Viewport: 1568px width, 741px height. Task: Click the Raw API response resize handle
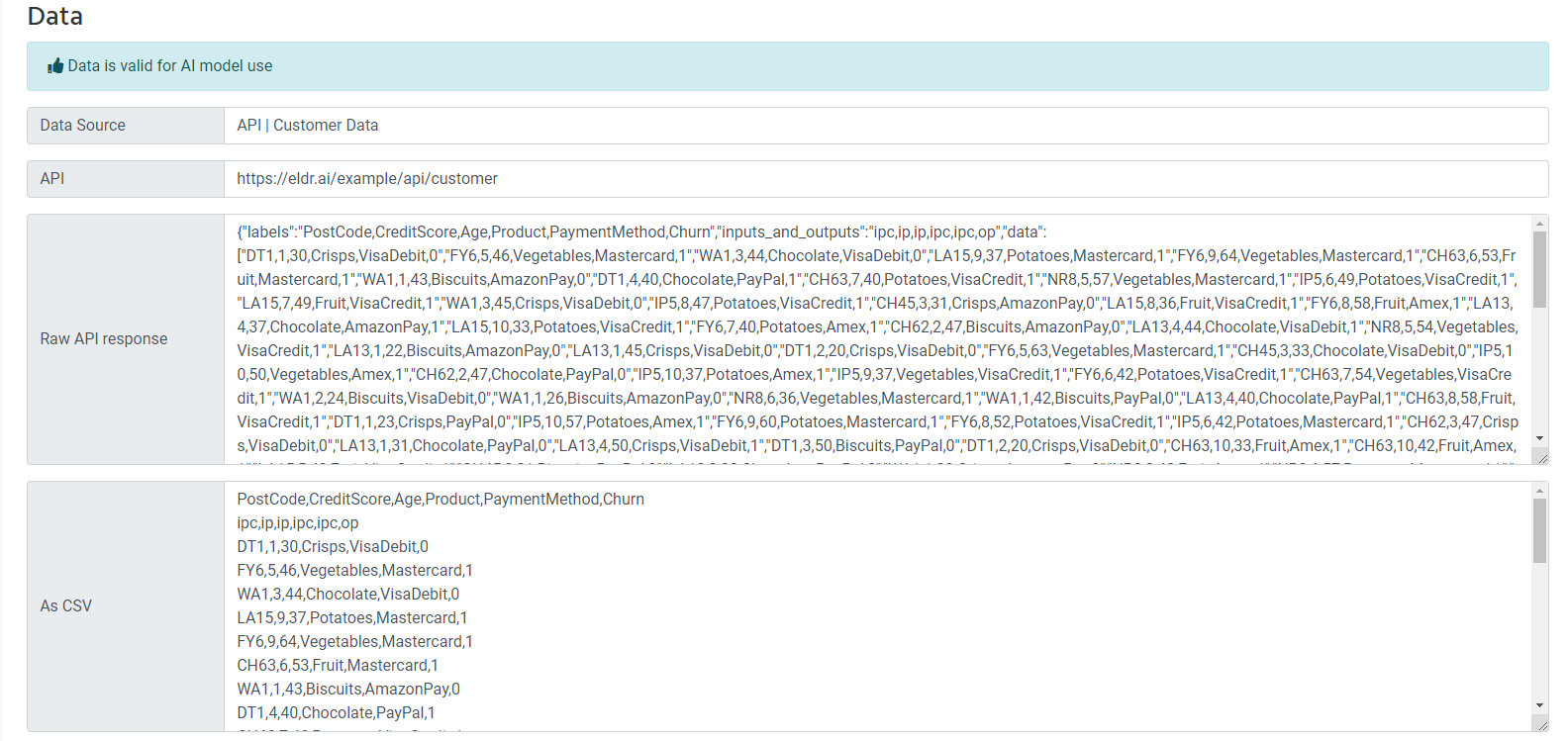(1540, 456)
